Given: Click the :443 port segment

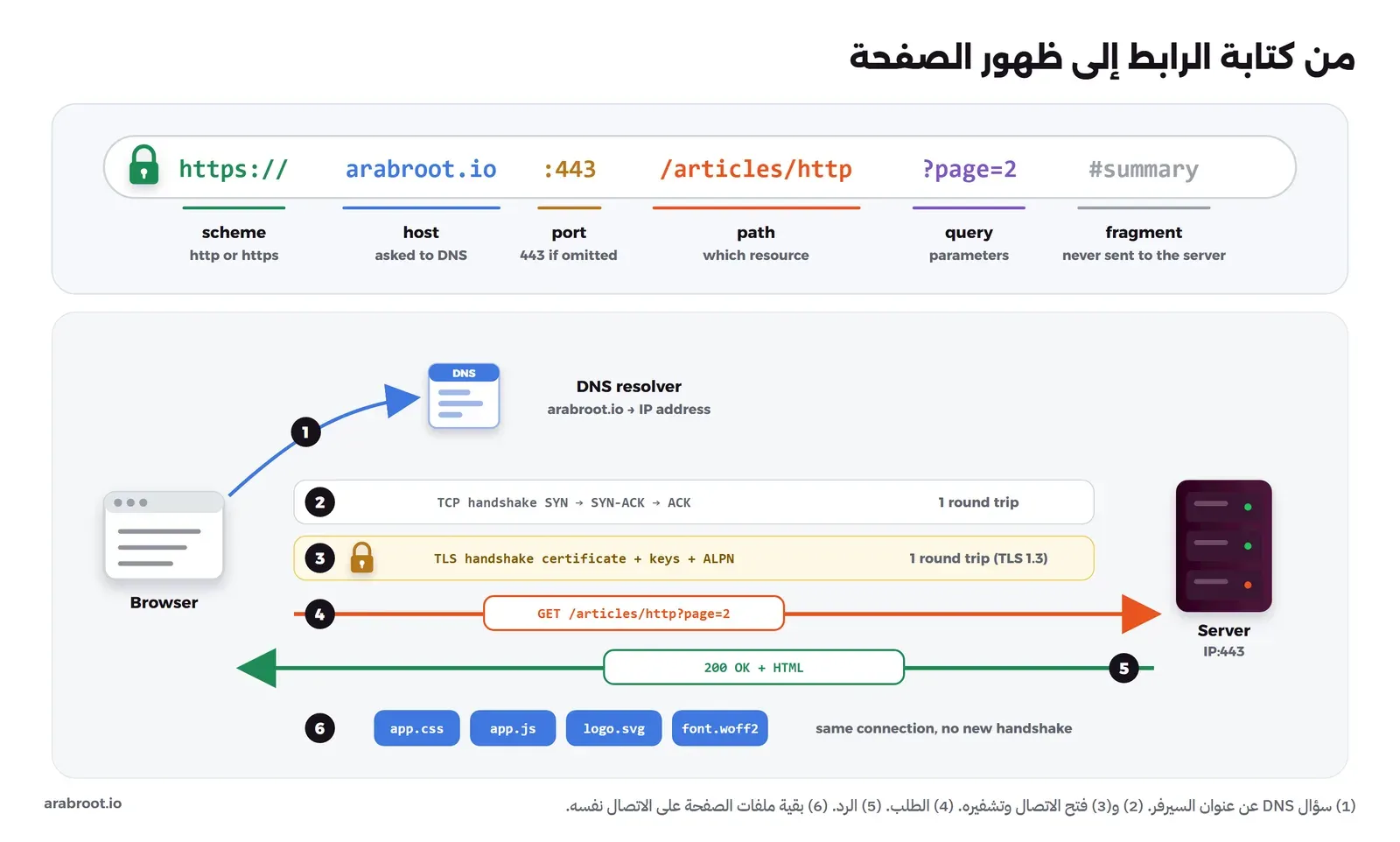Looking at the screenshot, I should pyautogui.click(x=569, y=169).
